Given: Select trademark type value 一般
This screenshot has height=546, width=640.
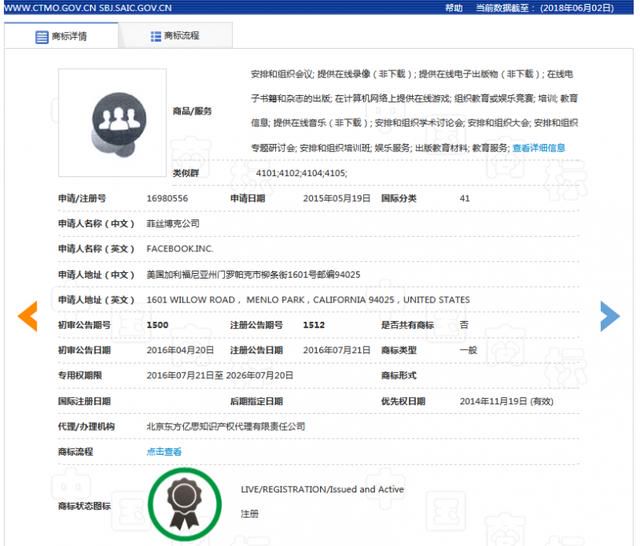Looking at the screenshot, I should [x=468, y=350].
